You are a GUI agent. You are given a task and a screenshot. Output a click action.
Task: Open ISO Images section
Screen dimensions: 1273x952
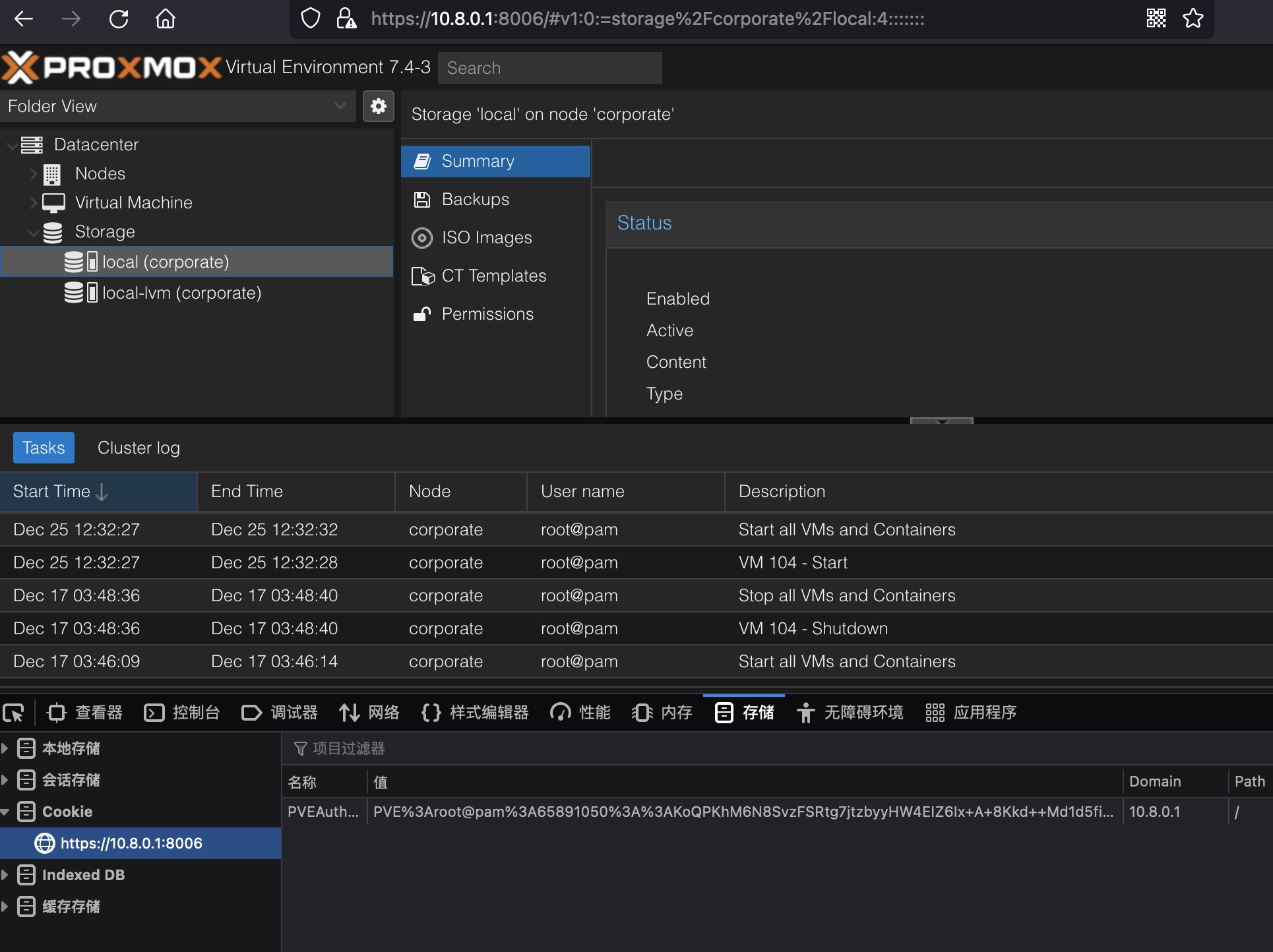coord(486,237)
